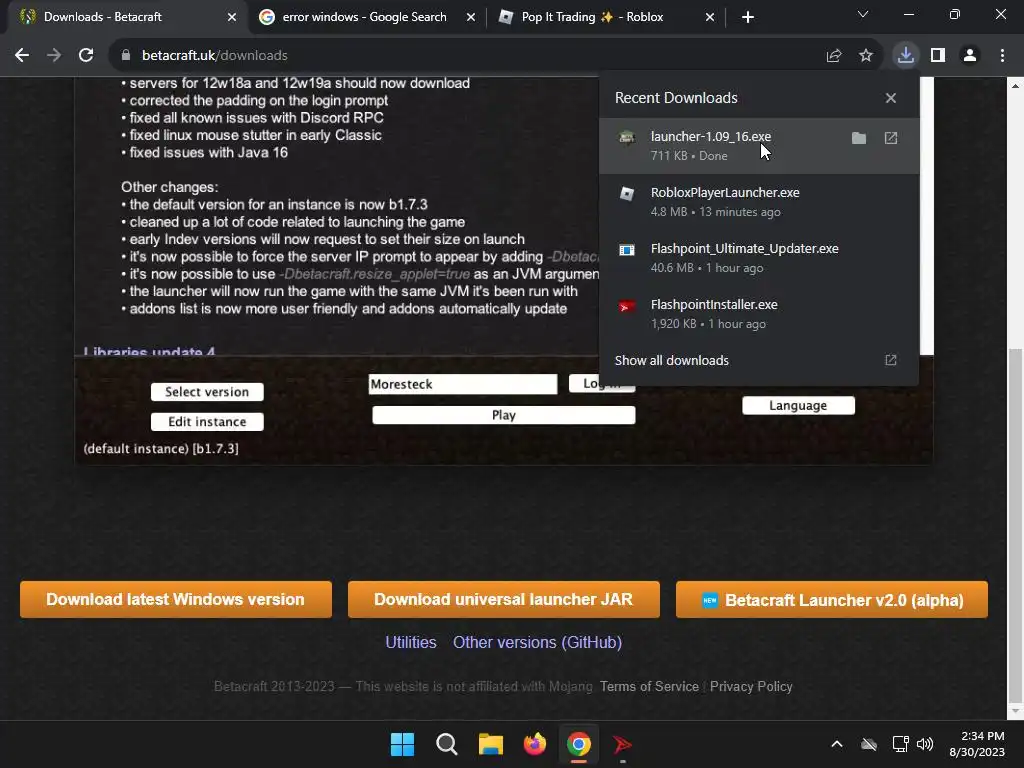Open launcher-1.09_16.exe via the open icon

(891, 138)
